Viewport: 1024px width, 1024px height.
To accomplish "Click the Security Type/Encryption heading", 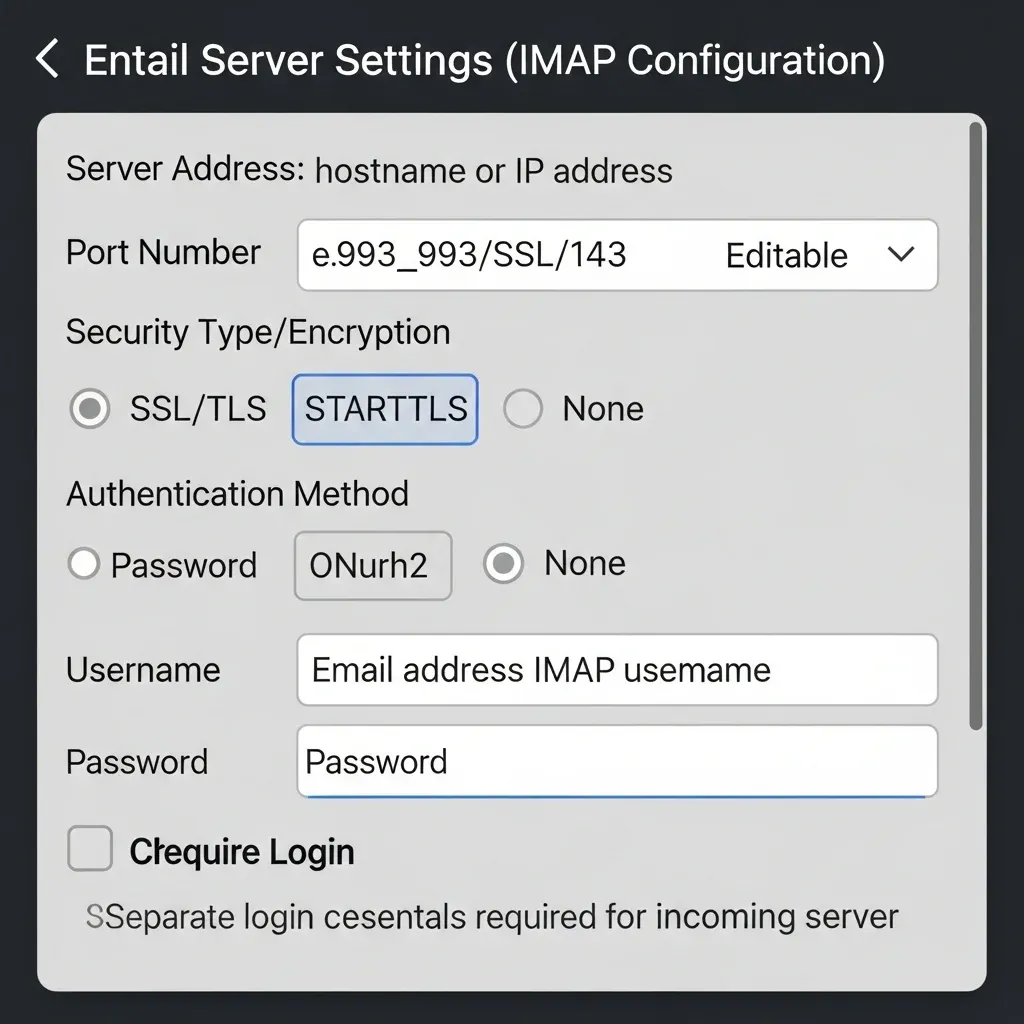I will tap(258, 332).
